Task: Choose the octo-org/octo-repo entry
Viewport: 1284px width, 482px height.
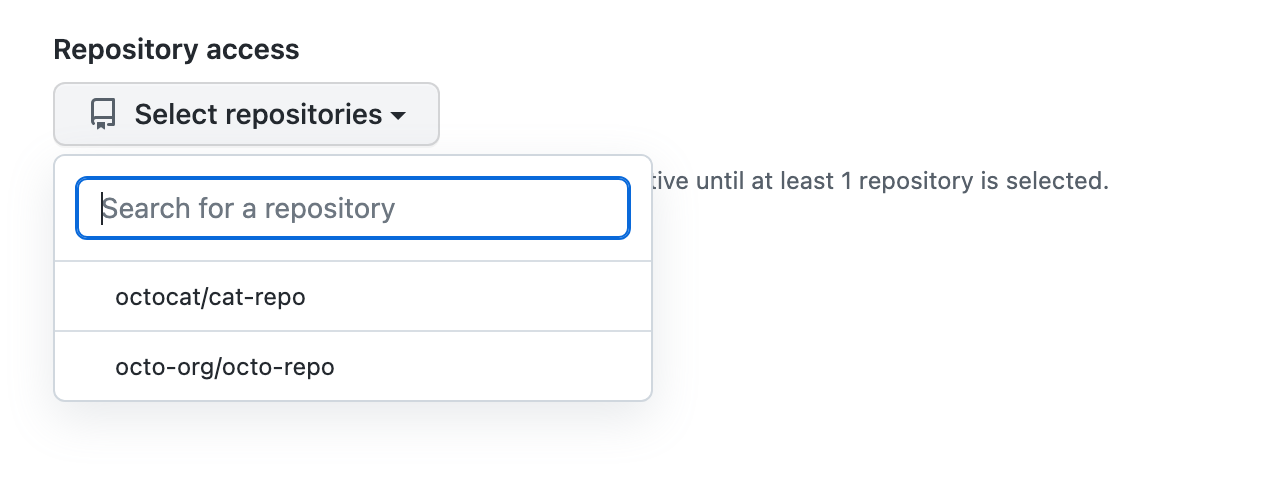Action: [225, 367]
